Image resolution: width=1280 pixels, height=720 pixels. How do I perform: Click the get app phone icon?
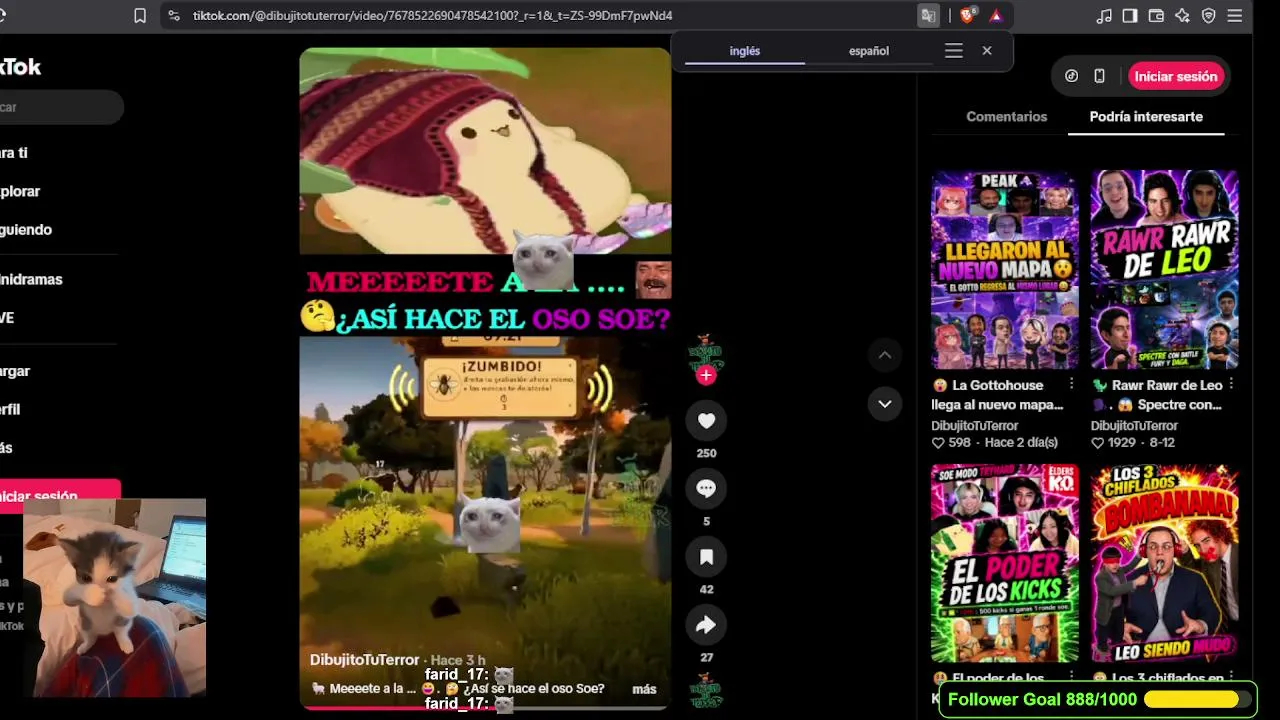pyautogui.click(x=1099, y=76)
